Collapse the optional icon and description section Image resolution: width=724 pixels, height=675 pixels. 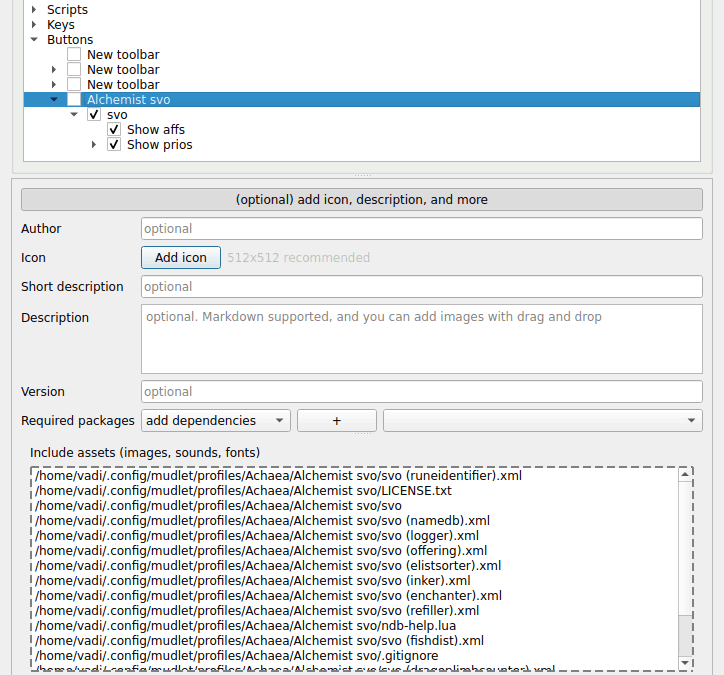click(362, 199)
